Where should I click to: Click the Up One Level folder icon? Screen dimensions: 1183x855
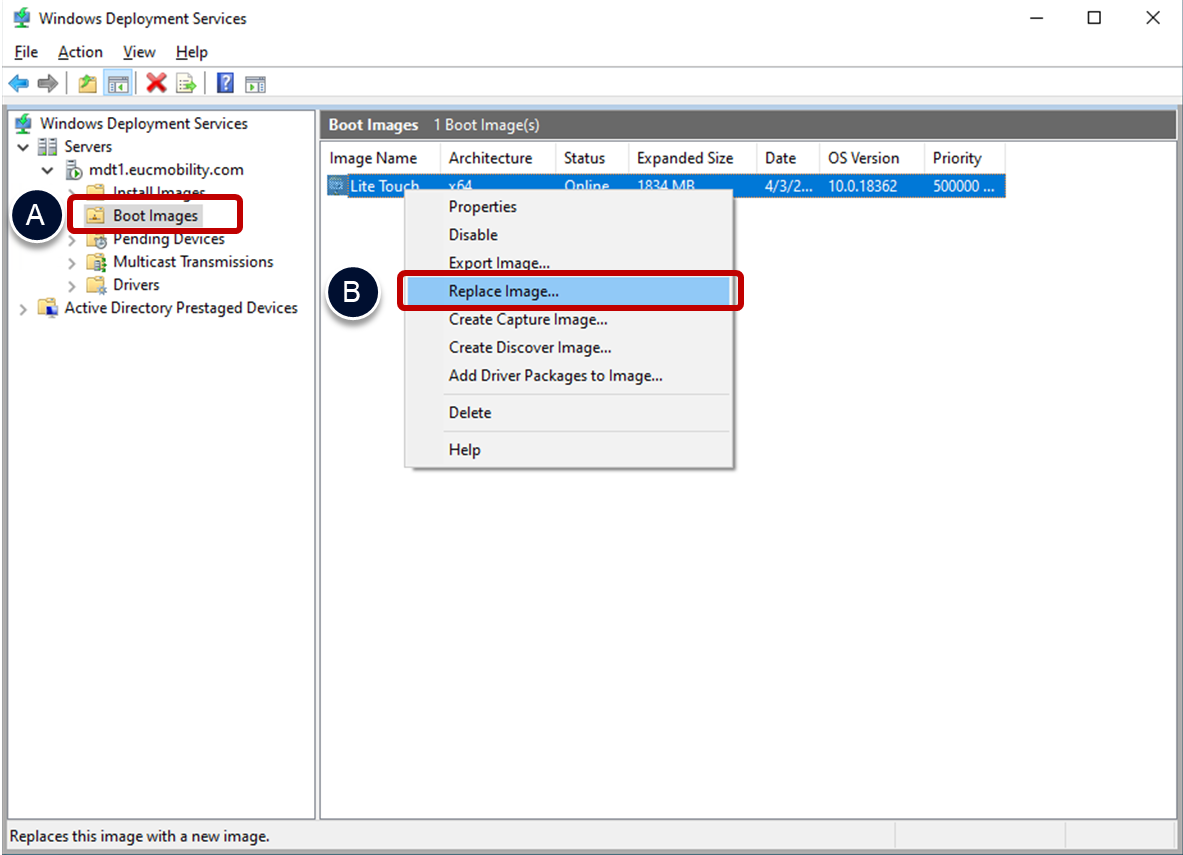coord(88,84)
